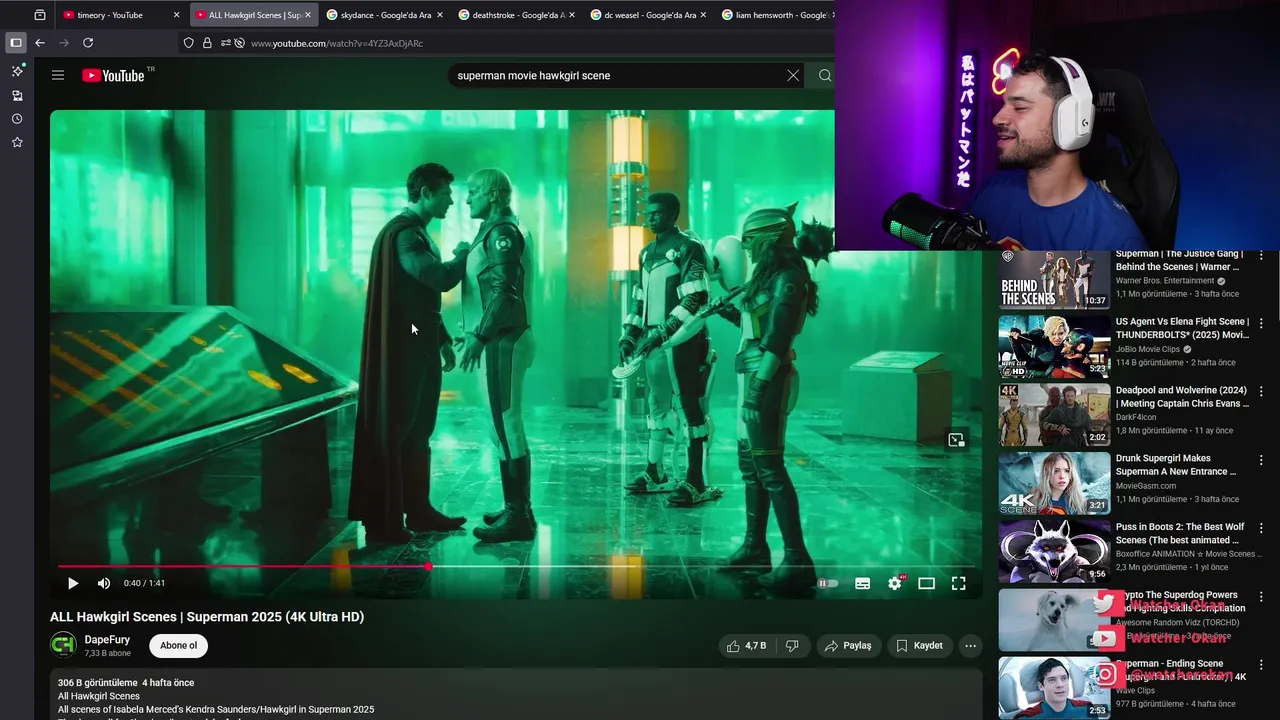1280x720 pixels.
Task: Close the ALL Hawkgirl Scenes tab
Action: click(x=308, y=15)
